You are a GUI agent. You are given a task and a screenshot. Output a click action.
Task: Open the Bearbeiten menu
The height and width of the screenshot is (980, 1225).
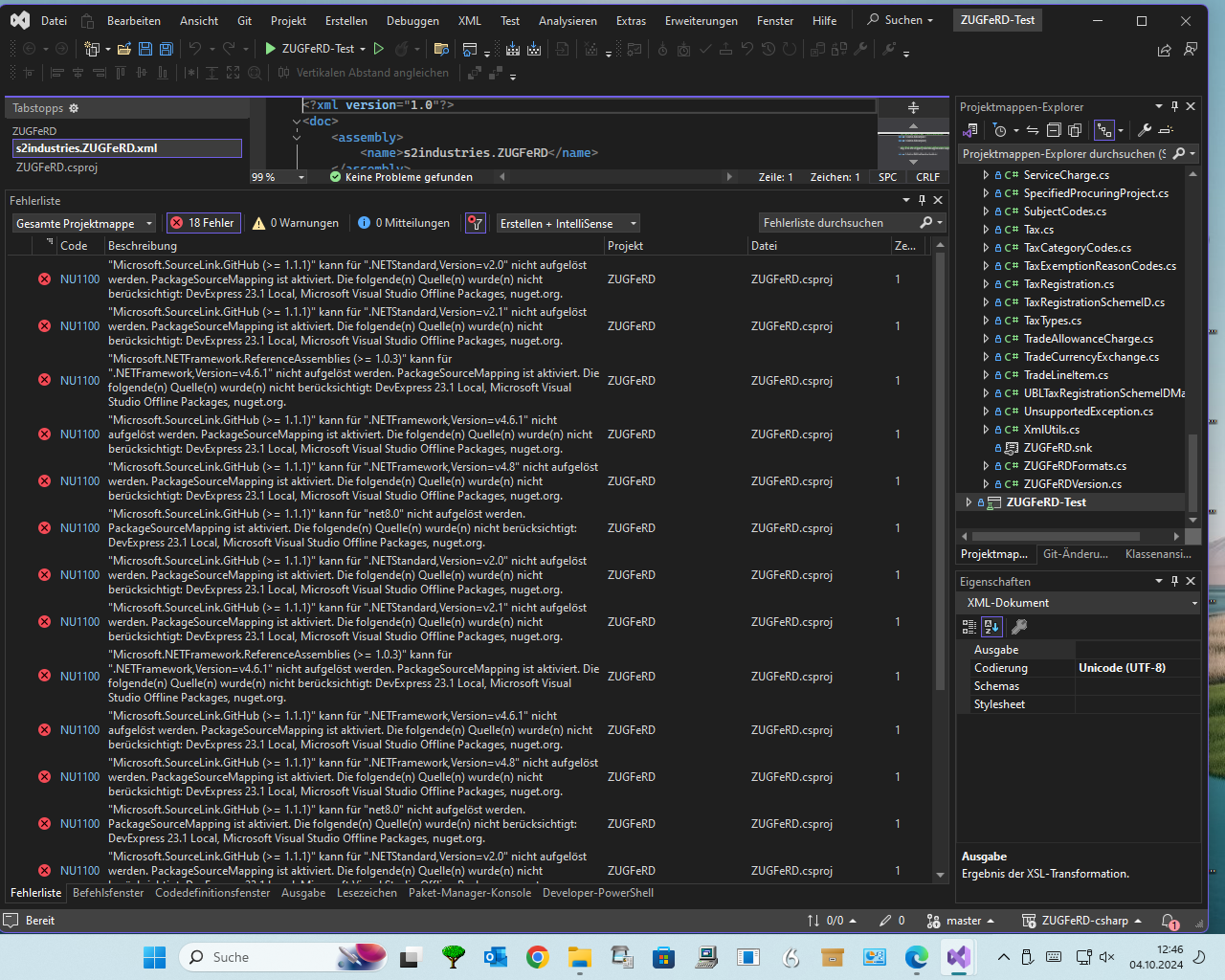coord(134,20)
